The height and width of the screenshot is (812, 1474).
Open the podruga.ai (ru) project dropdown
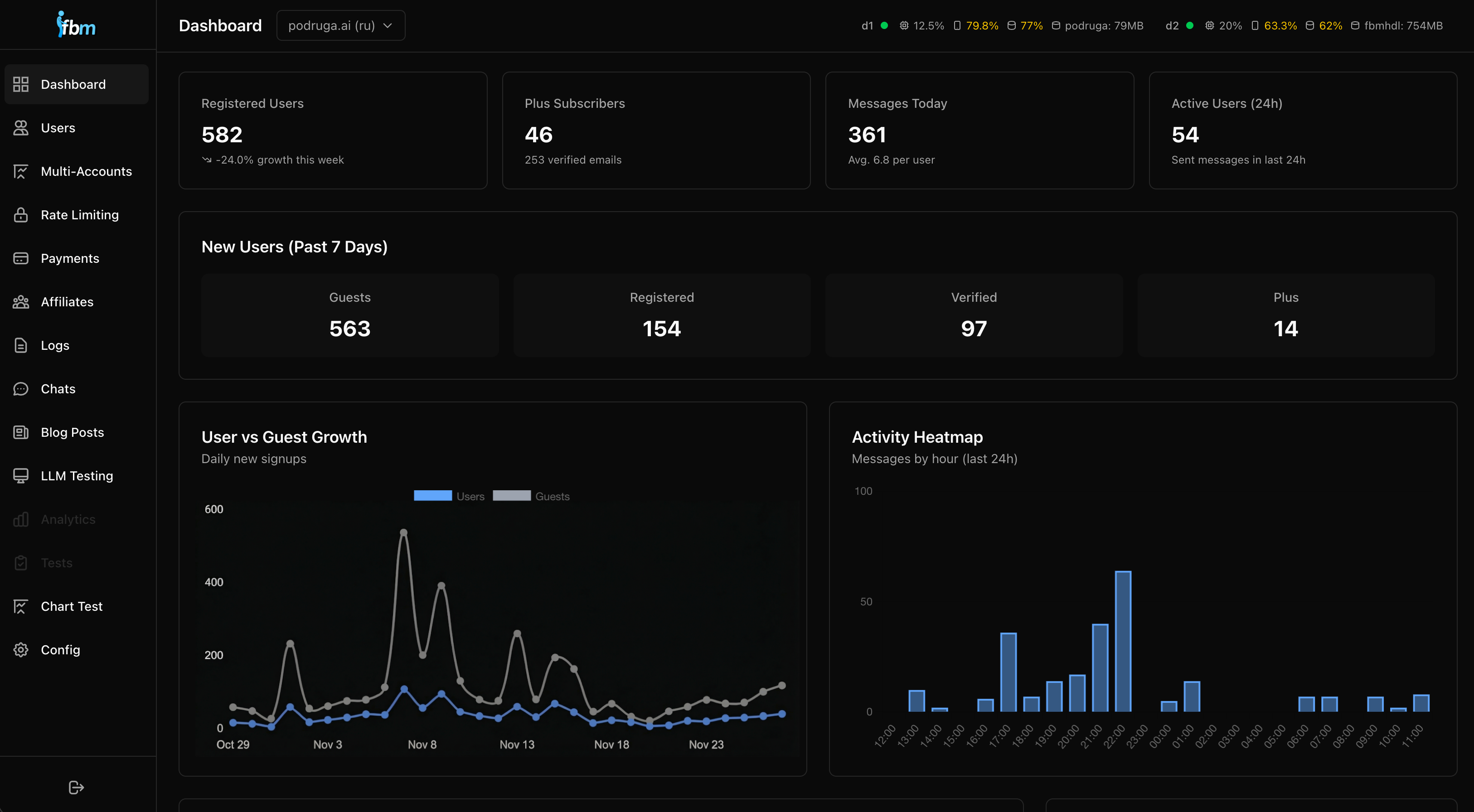tap(340, 25)
